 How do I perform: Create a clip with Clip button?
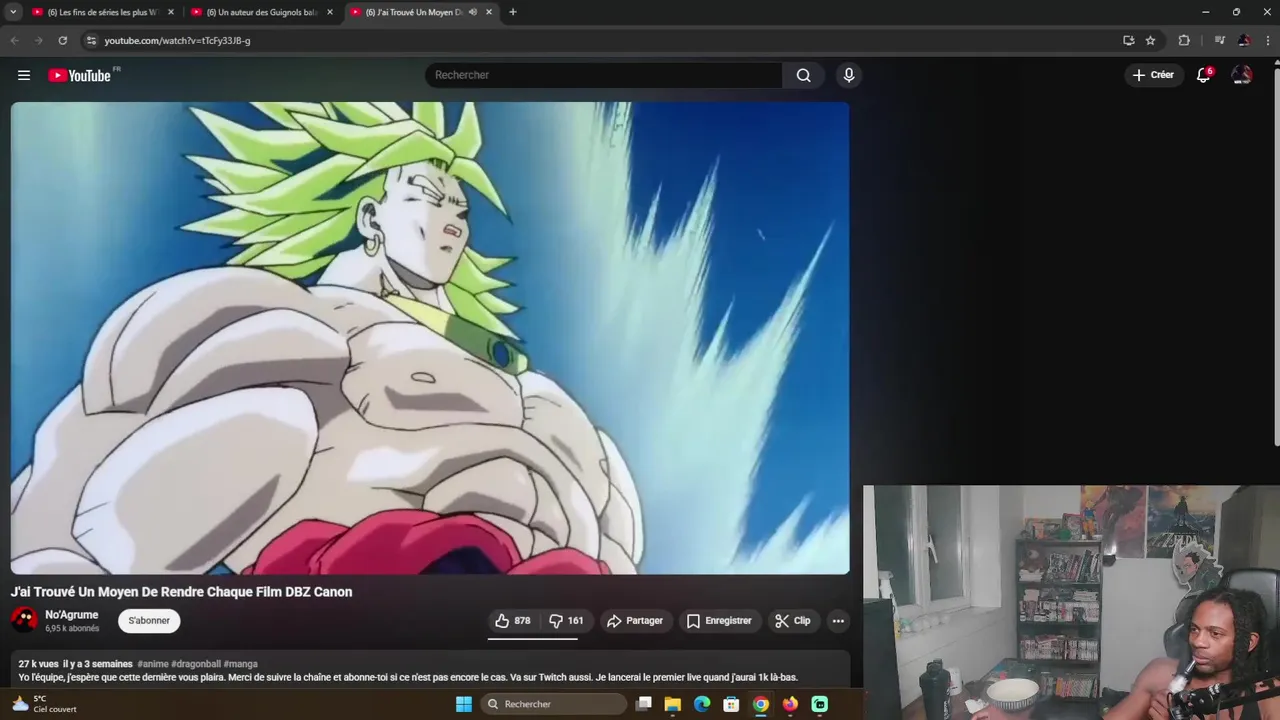click(793, 621)
